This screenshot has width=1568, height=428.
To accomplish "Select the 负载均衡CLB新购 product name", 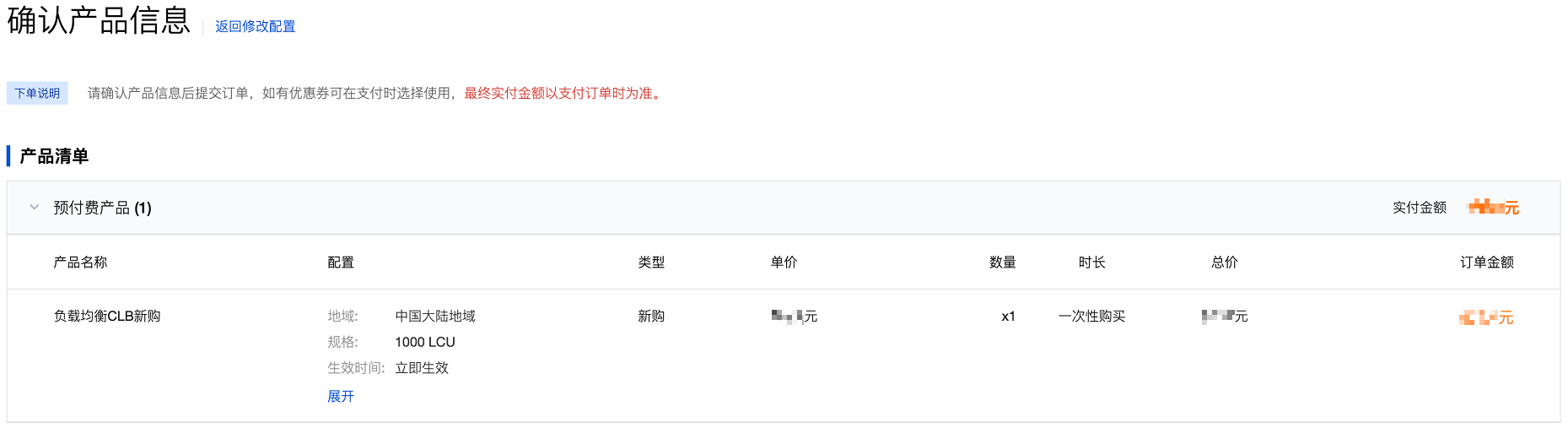I will click(x=107, y=316).
